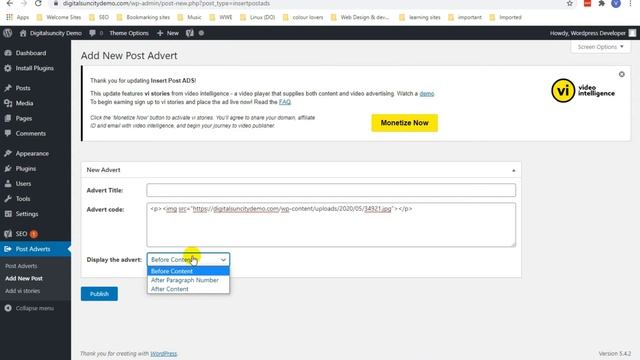The width and height of the screenshot is (640, 360).
Task: Click browser address bar URL
Action: (x=166, y=4)
